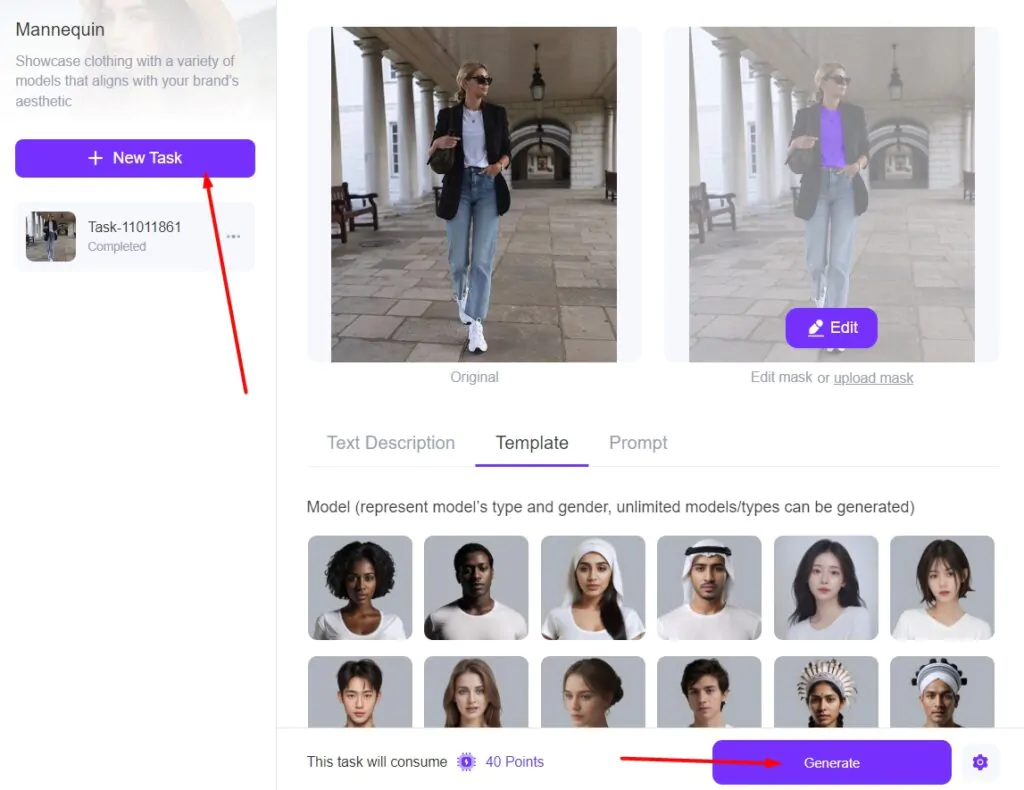Screen dimensions: 1024x790
Task: Click the New Task button
Action: (135, 158)
